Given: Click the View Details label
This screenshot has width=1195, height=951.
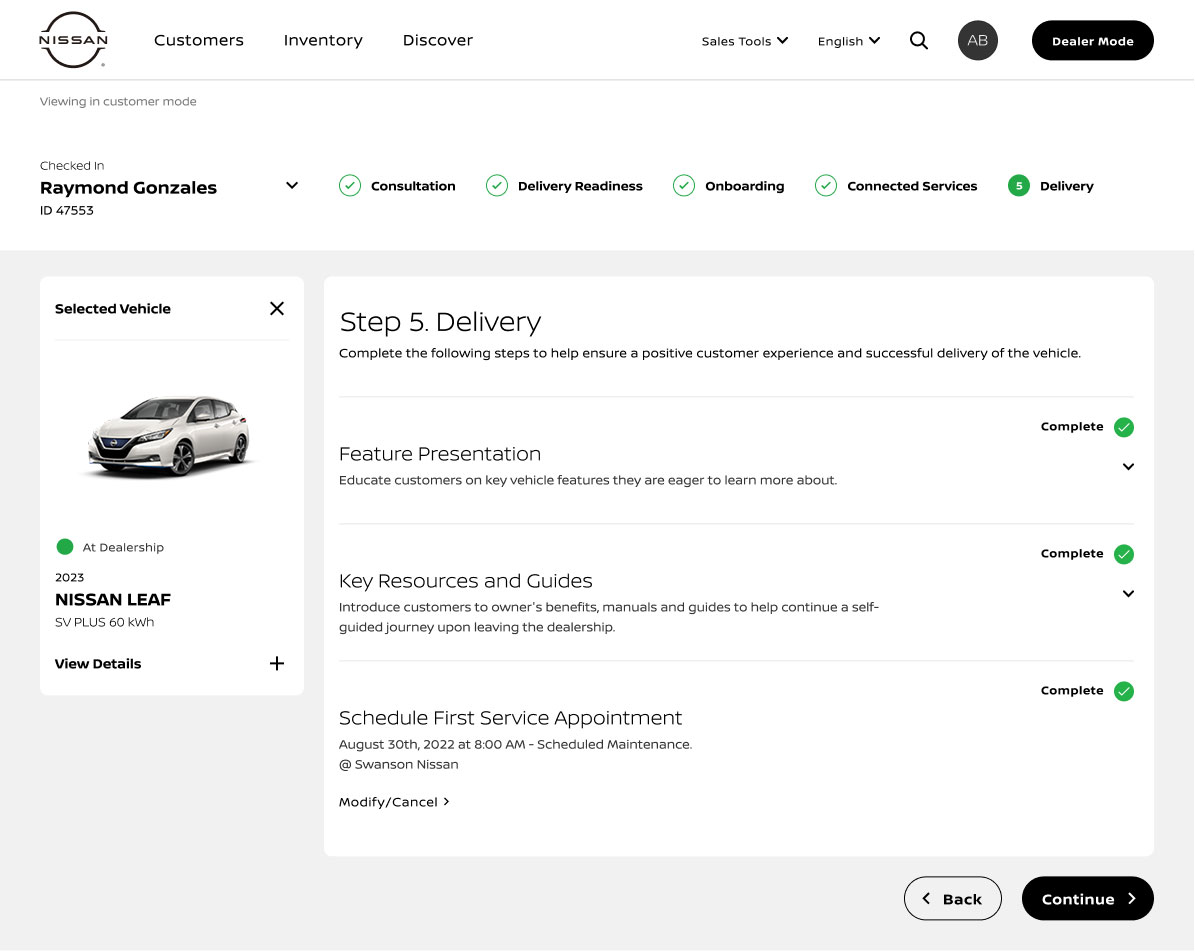Looking at the screenshot, I should click(x=98, y=664).
